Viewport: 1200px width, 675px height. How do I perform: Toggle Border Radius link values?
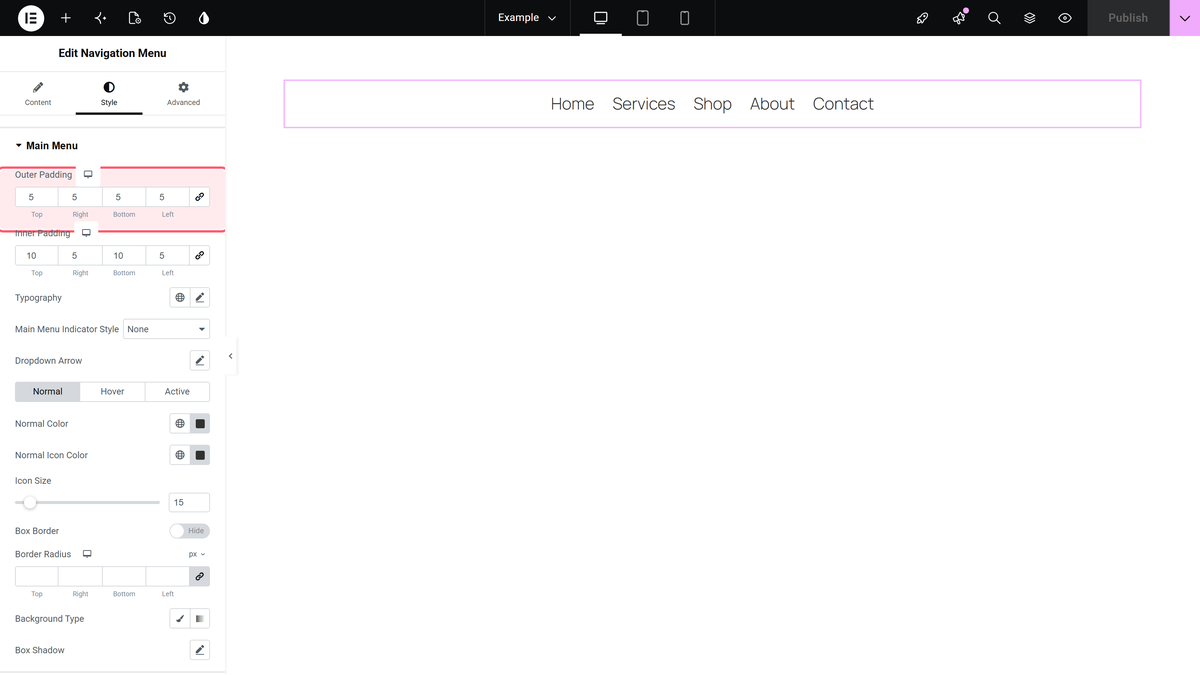(x=200, y=576)
